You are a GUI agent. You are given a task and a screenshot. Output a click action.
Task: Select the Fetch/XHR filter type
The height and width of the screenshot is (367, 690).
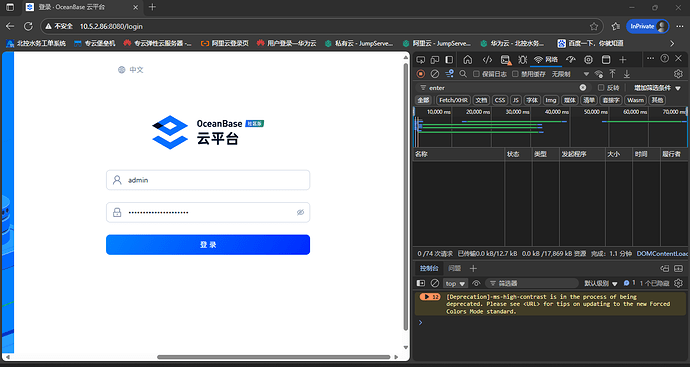tap(453, 100)
